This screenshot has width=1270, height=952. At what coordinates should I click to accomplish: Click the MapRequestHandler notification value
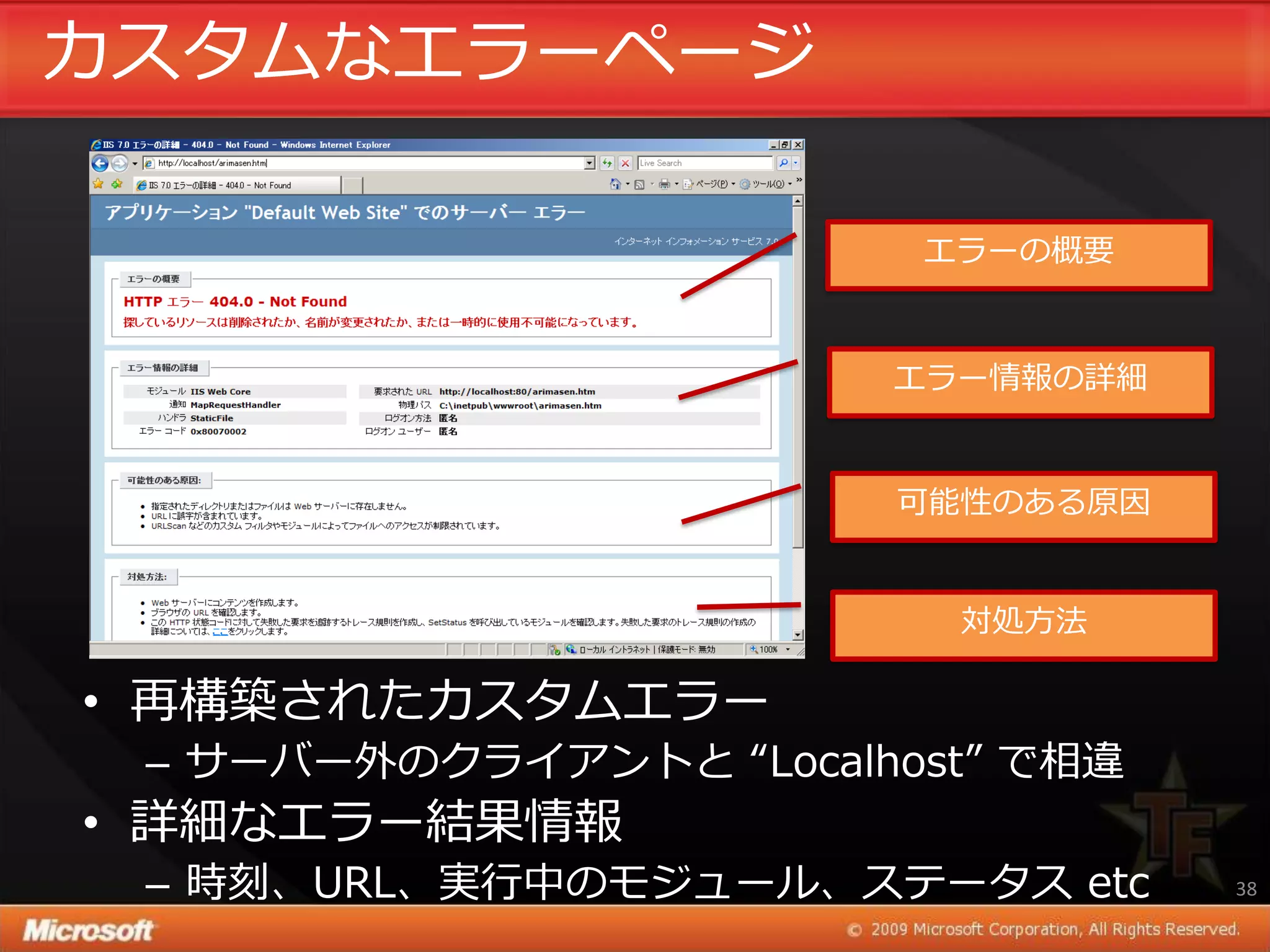(236, 405)
